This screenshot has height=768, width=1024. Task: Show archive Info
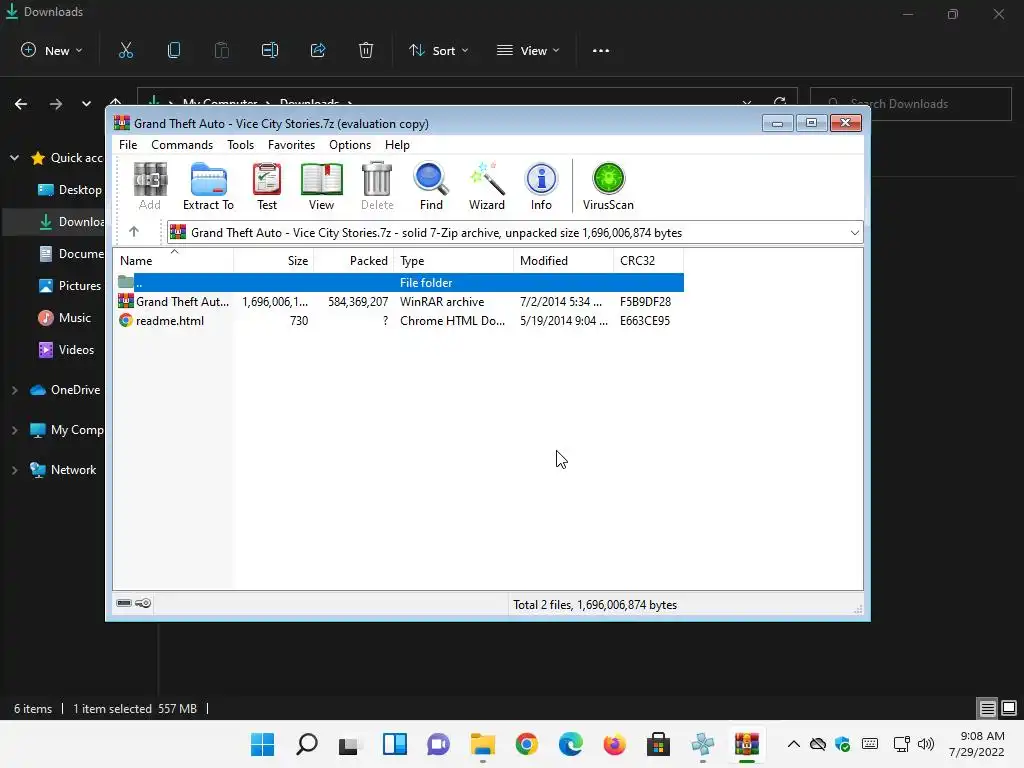point(541,186)
